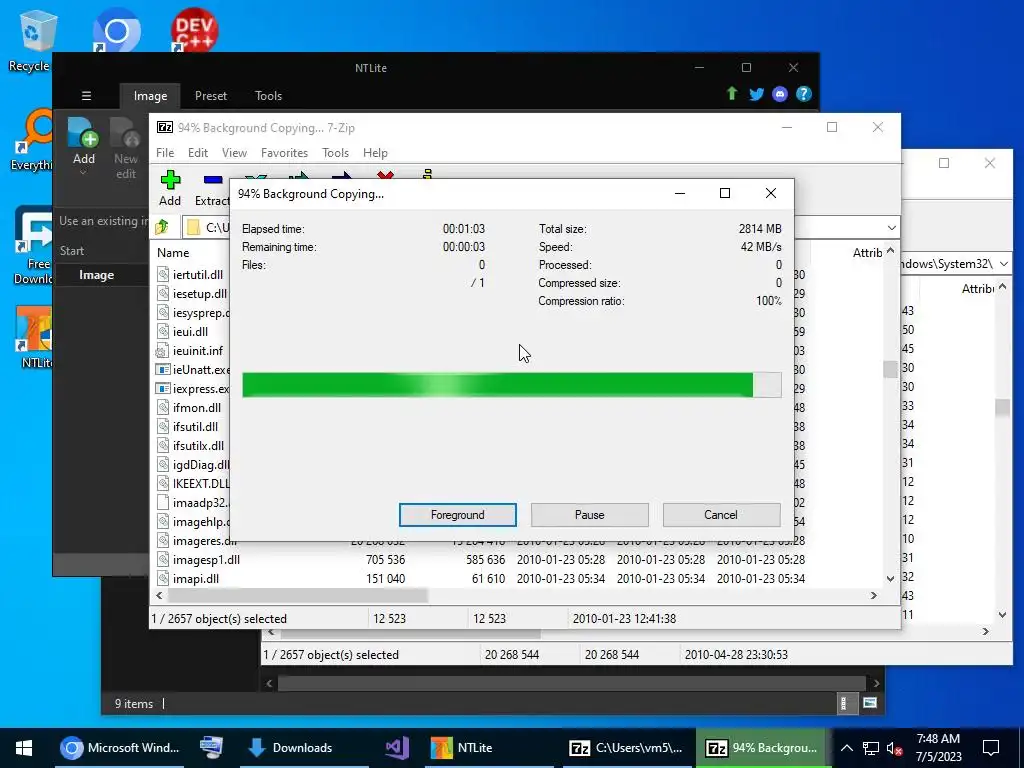Screen dimensions: 1024x768
Task: Open the Tools menu in 7-Zip
Action: tap(335, 153)
